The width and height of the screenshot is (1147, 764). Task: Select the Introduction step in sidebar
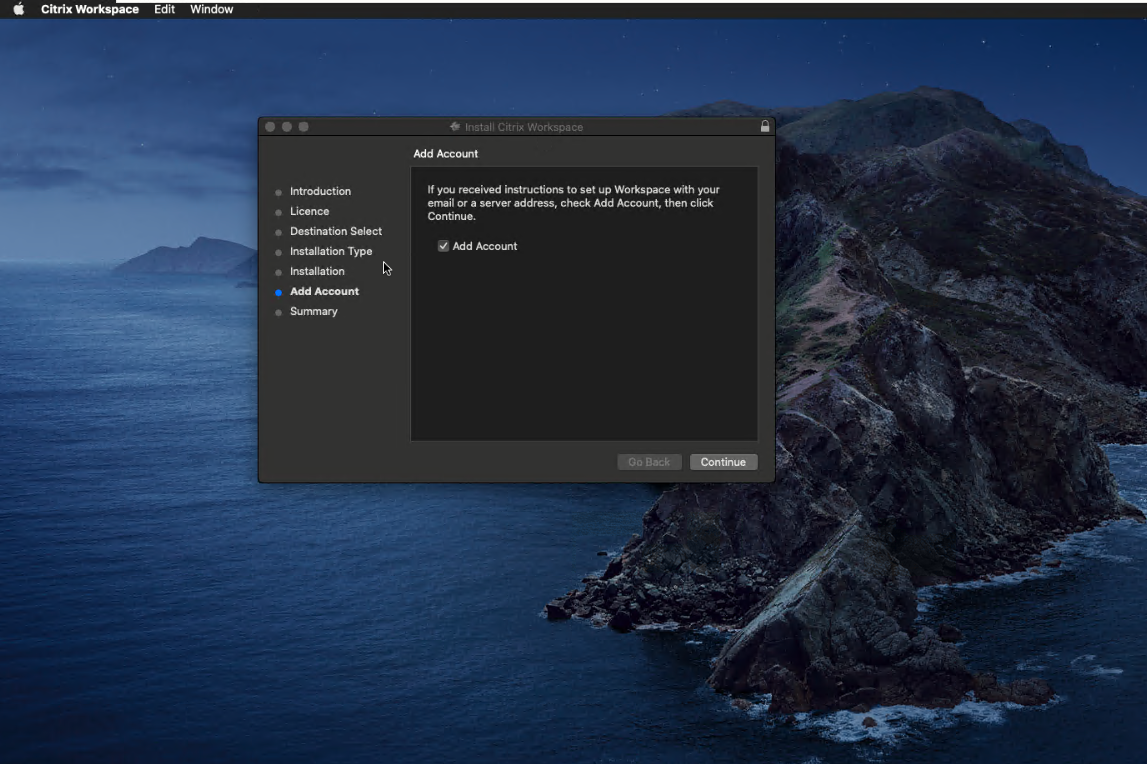(x=320, y=191)
